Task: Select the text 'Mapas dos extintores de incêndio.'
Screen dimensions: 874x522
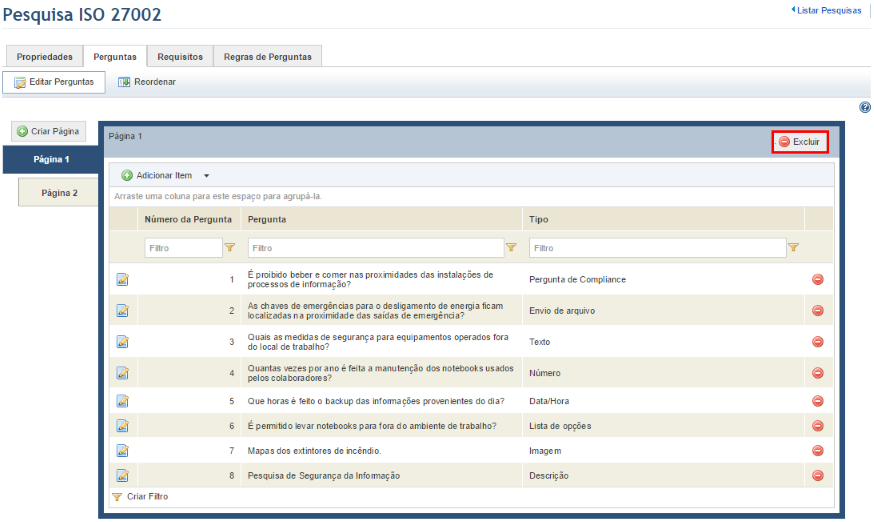Action: pos(314,451)
